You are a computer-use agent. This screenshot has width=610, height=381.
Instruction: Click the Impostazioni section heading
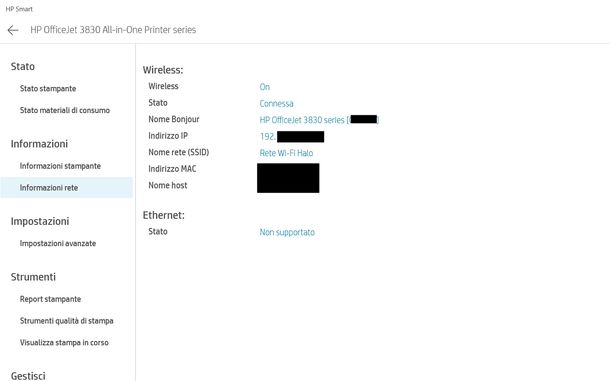(x=40, y=221)
